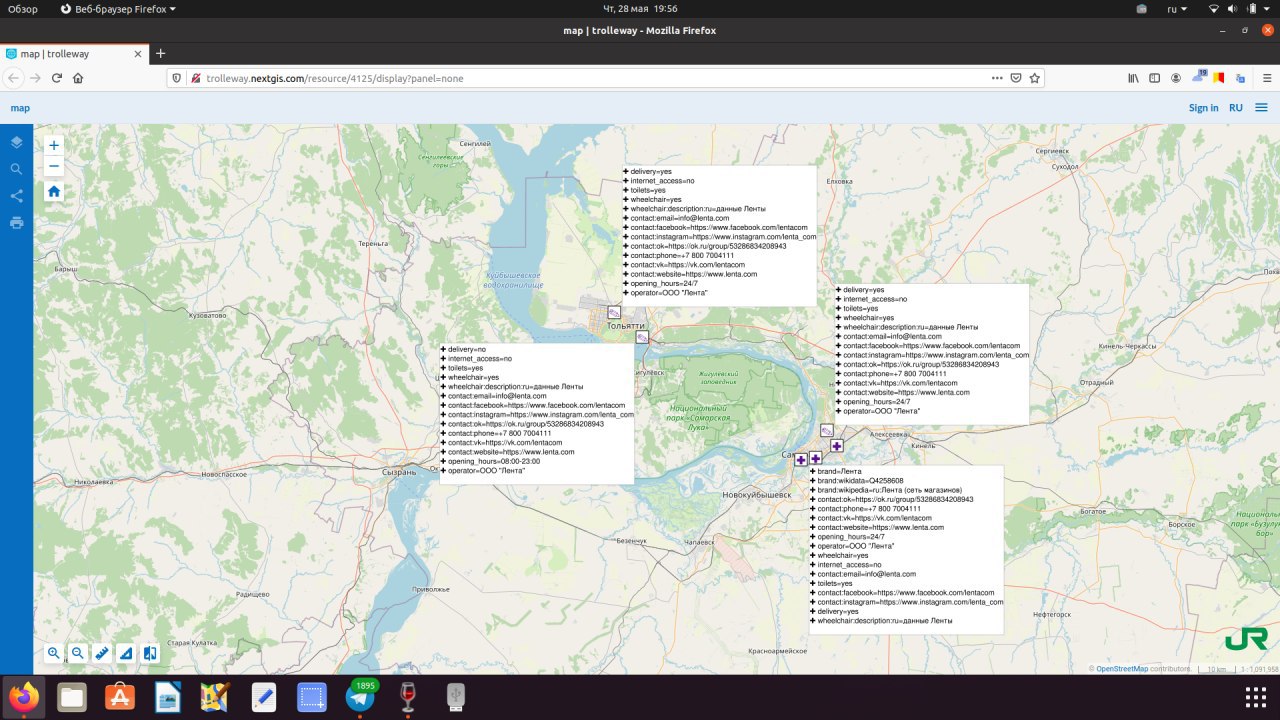Activate the triangle area measure tool

click(125, 653)
